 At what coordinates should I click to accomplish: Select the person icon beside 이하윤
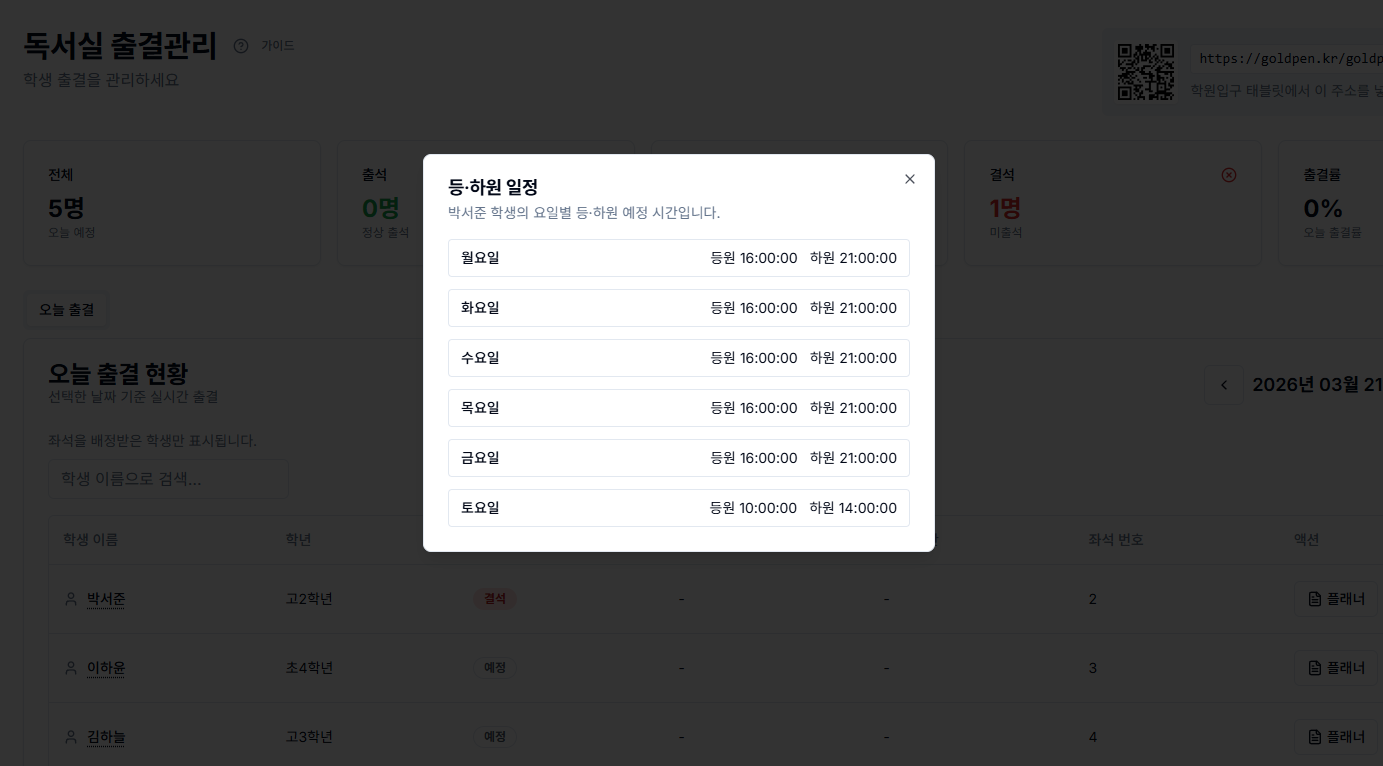[70, 668]
